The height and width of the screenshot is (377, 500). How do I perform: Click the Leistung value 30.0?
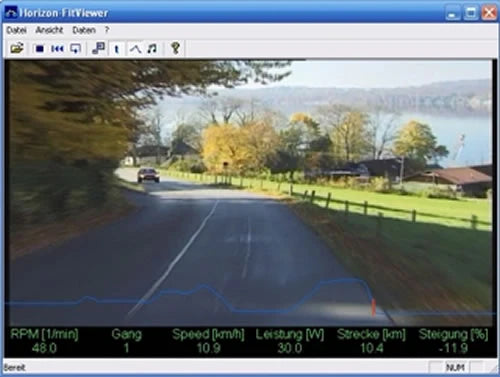click(290, 348)
